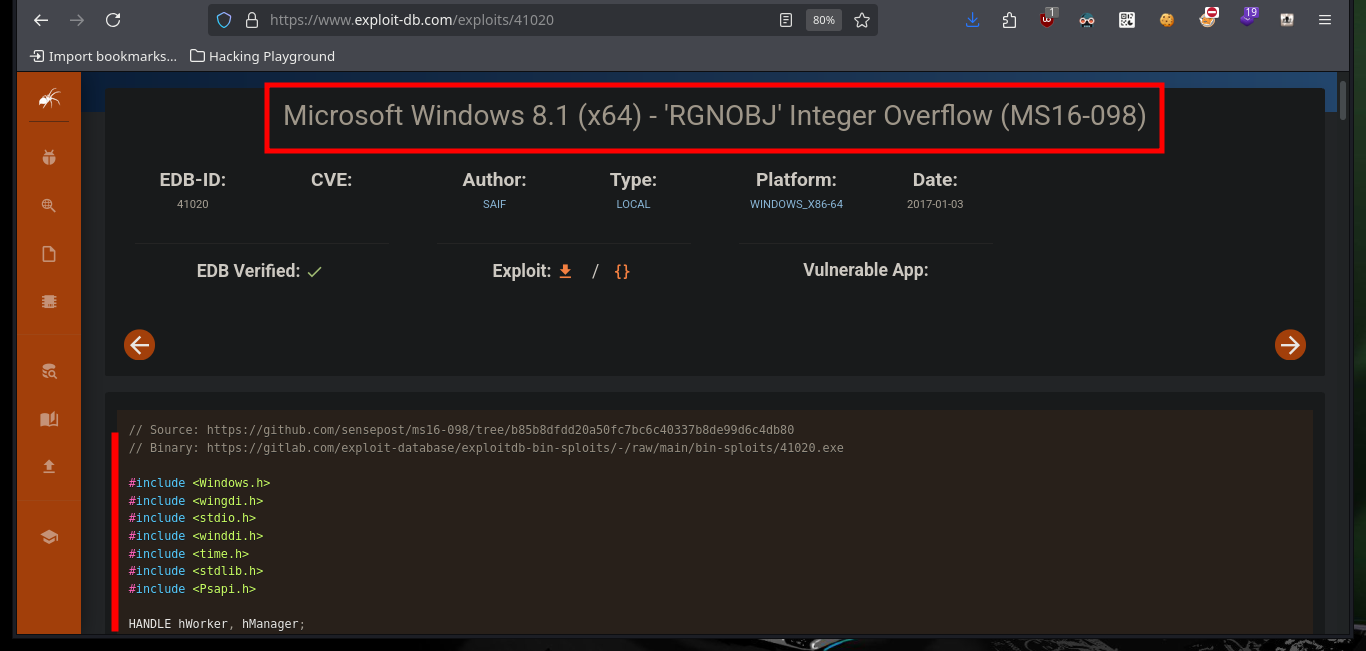The width and height of the screenshot is (1366, 651).
Task: Open the 80% zoom level indicator
Action: pos(824,20)
